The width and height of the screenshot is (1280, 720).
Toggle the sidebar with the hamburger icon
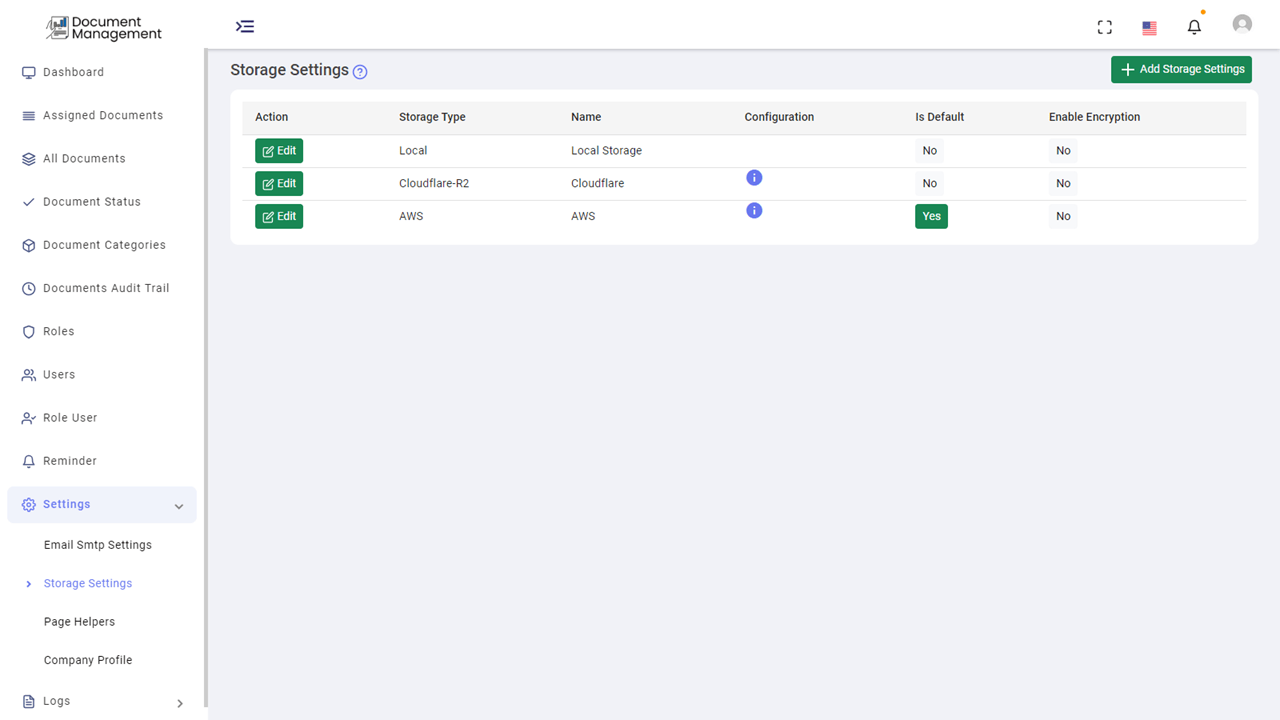(245, 26)
